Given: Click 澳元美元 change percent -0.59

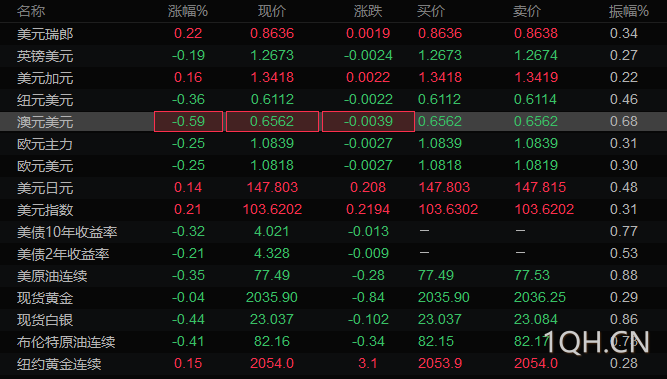Looking at the screenshot, I should (x=188, y=121).
